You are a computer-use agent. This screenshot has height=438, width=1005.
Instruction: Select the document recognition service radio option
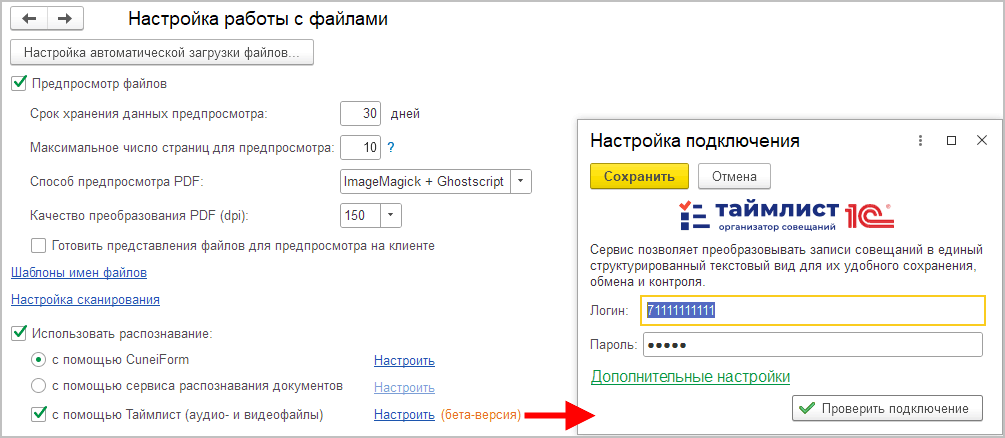tap(39, 385)
